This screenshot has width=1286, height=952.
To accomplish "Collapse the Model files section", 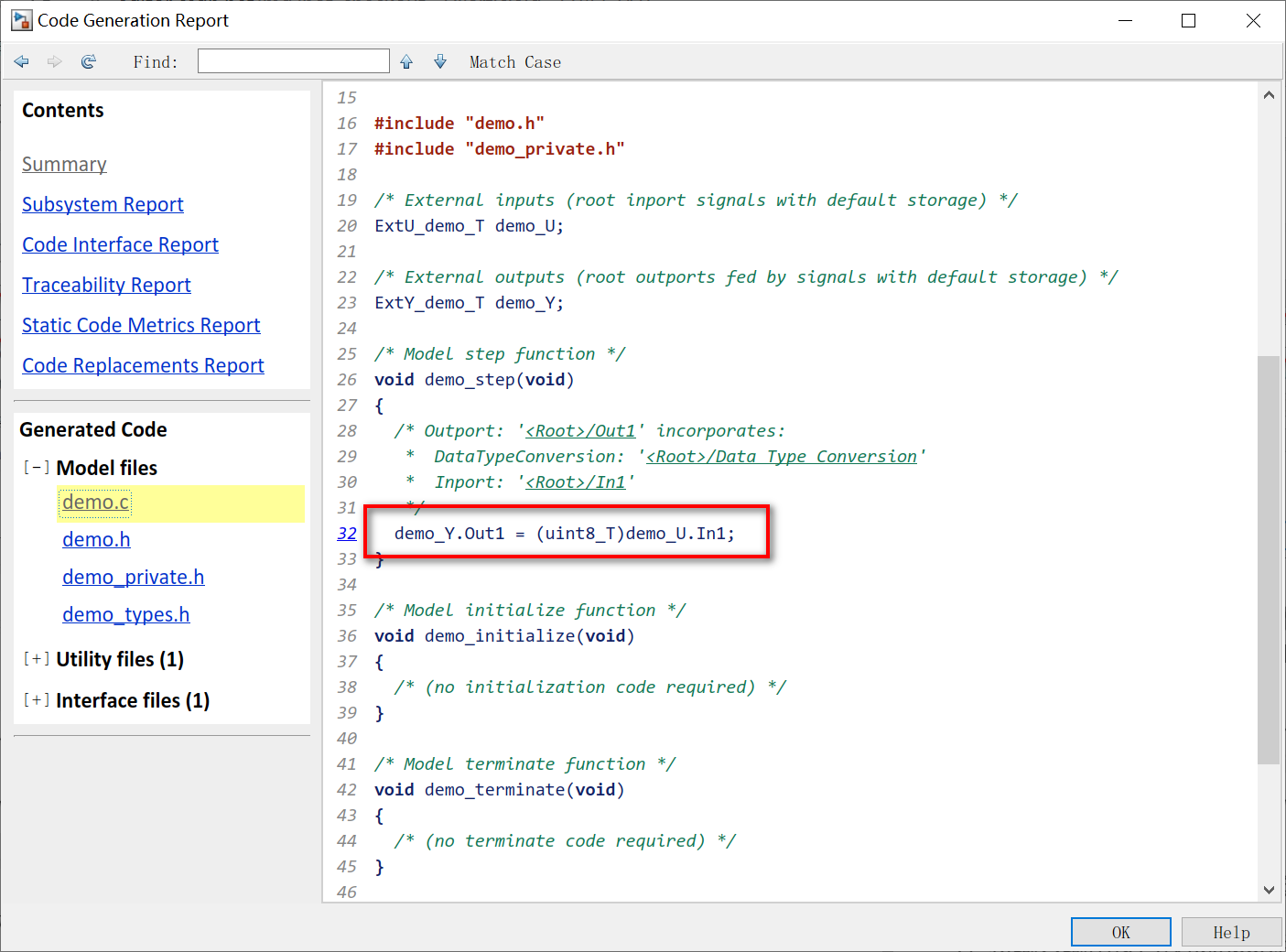I will [x=37, y=467].
